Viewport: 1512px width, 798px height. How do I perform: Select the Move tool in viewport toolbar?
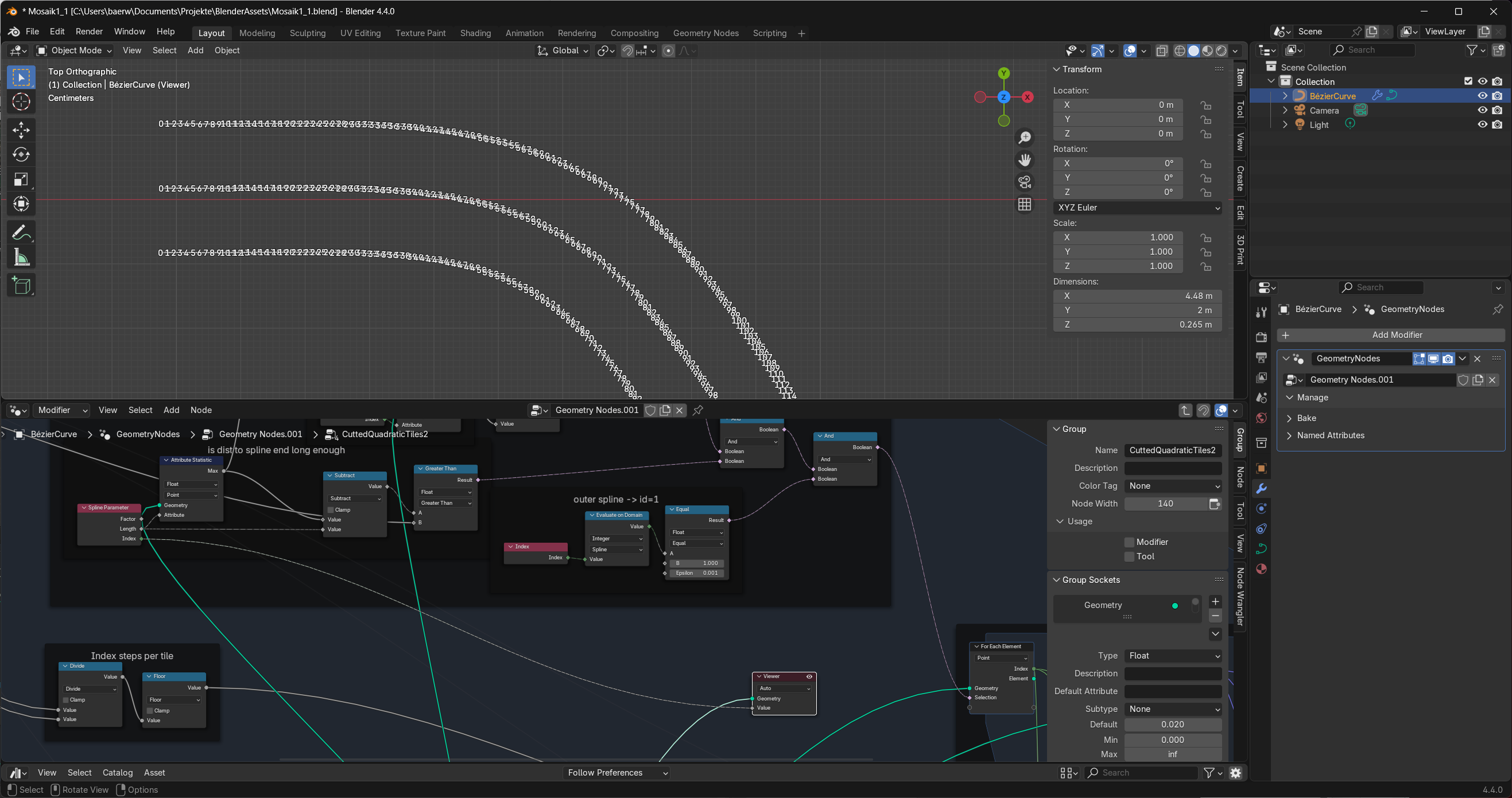click(21, 130)
